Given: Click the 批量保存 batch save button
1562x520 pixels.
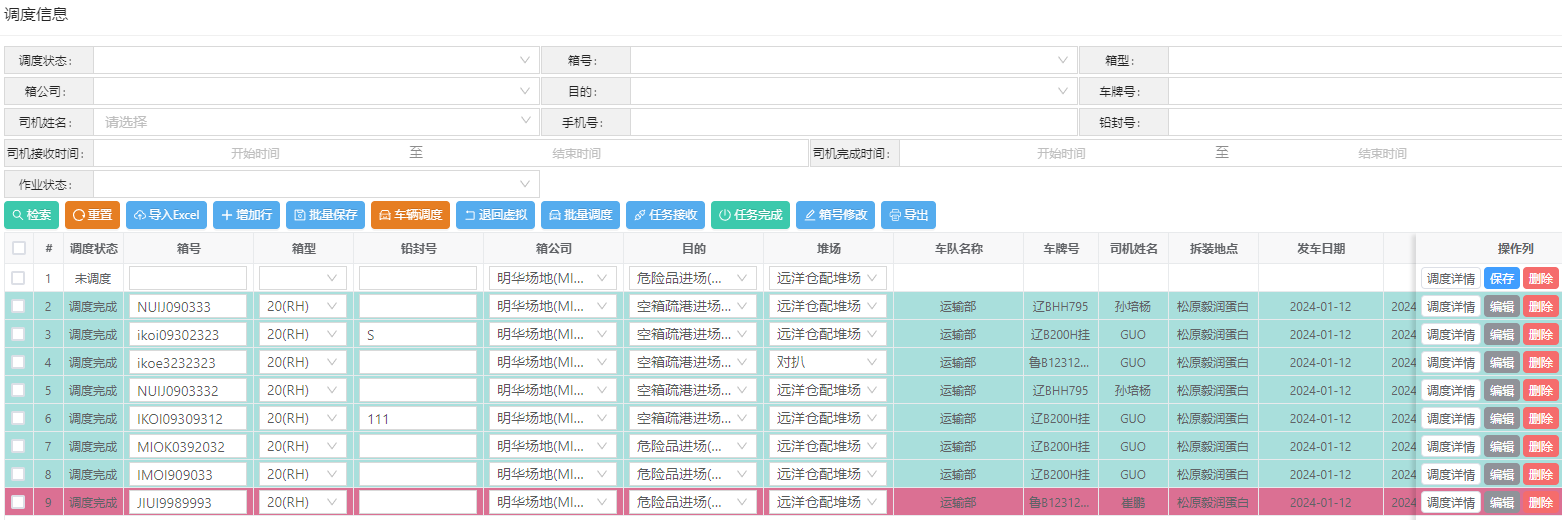Looking at the screenshot, I should click(x=325, y=215).
